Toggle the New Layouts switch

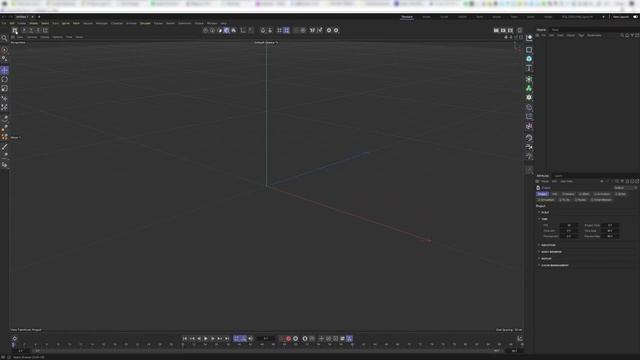tap(635, 17)
